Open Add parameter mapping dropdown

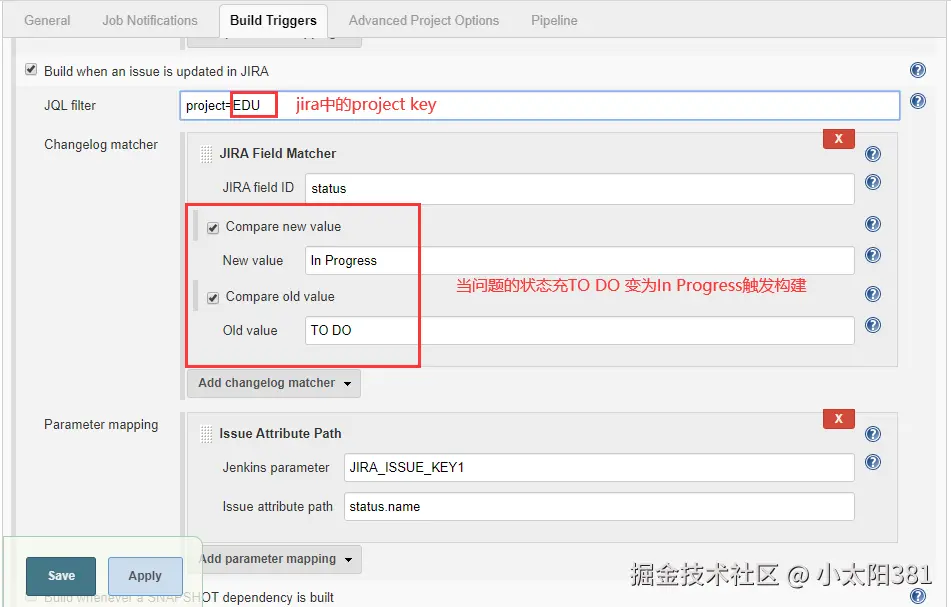275,559
